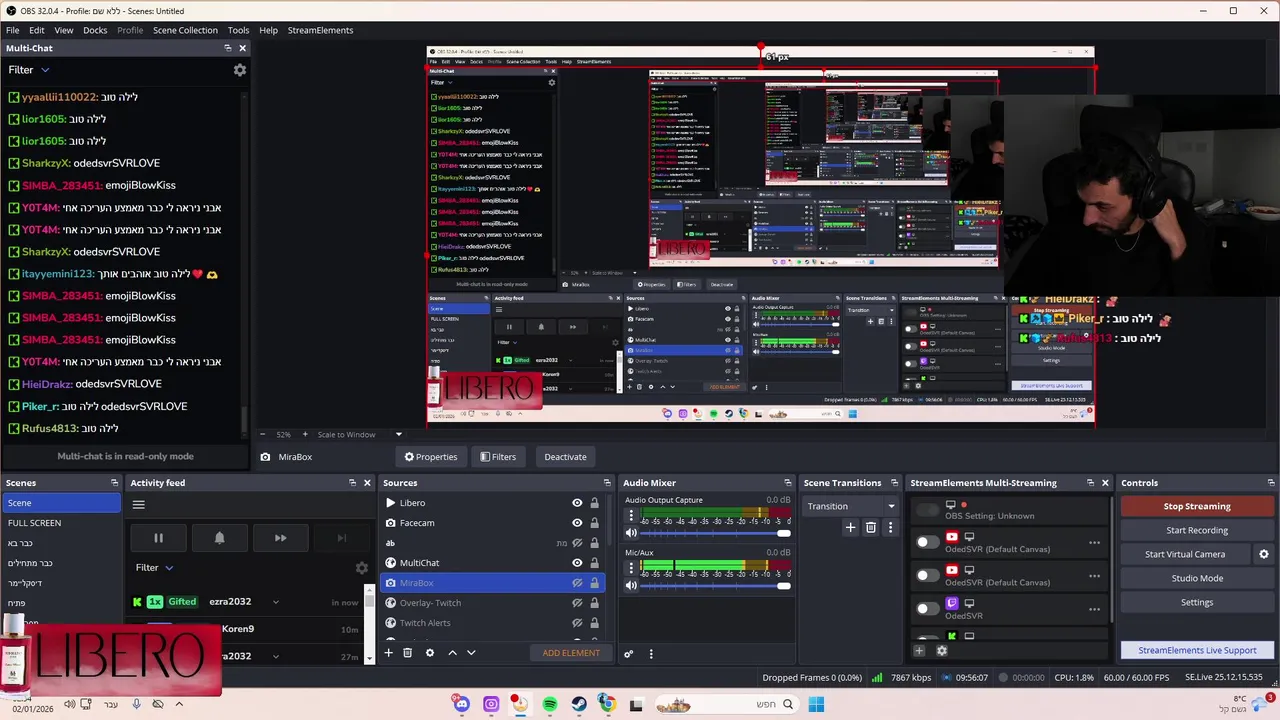
Task: Enable first YouTube OdedSVR stream toggle
Action: click(927, 542)
